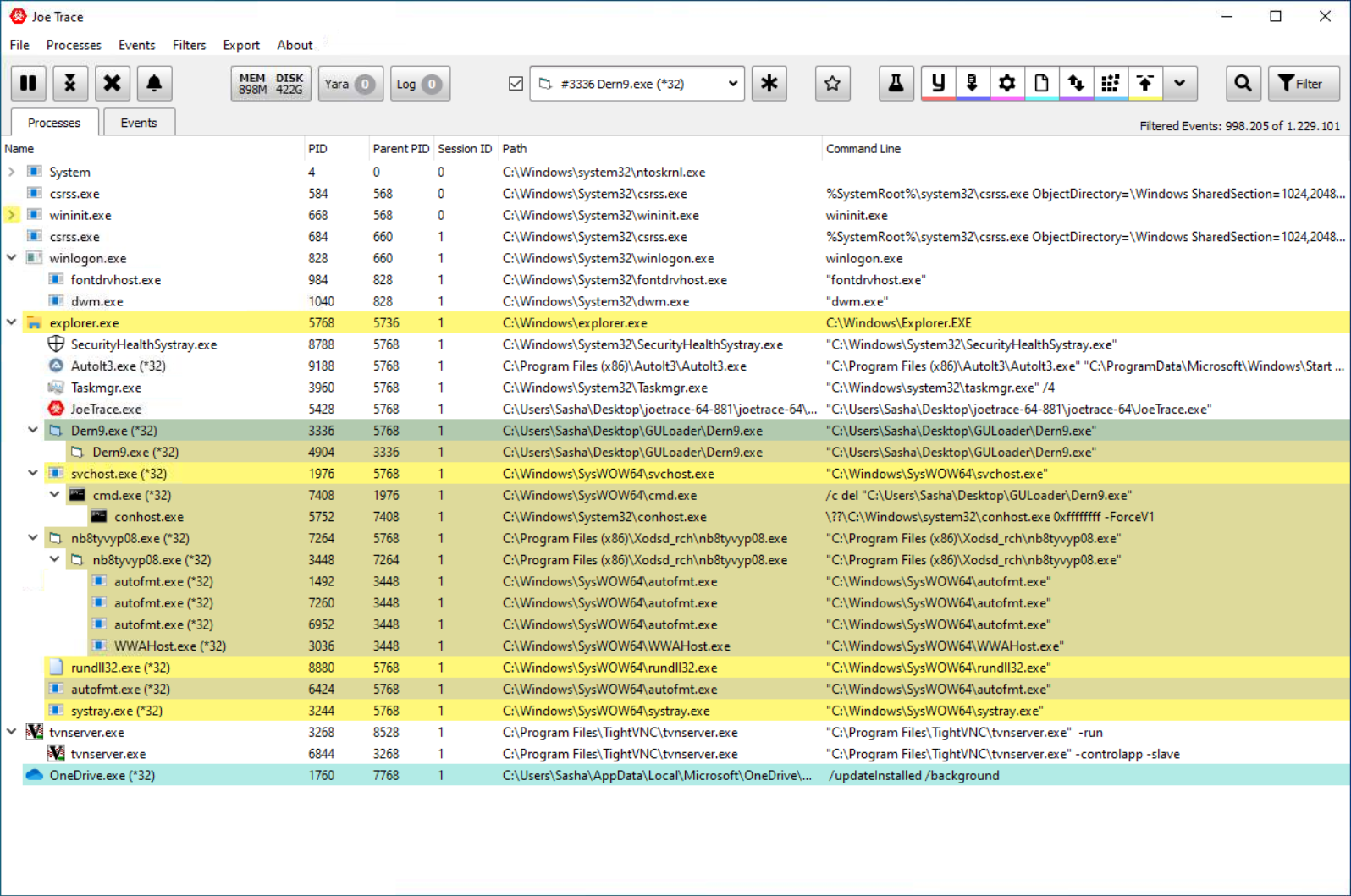Open the #3336 Dern9.exe process dropdown
Screen dimensions: 1351x896
pos(637,83)
